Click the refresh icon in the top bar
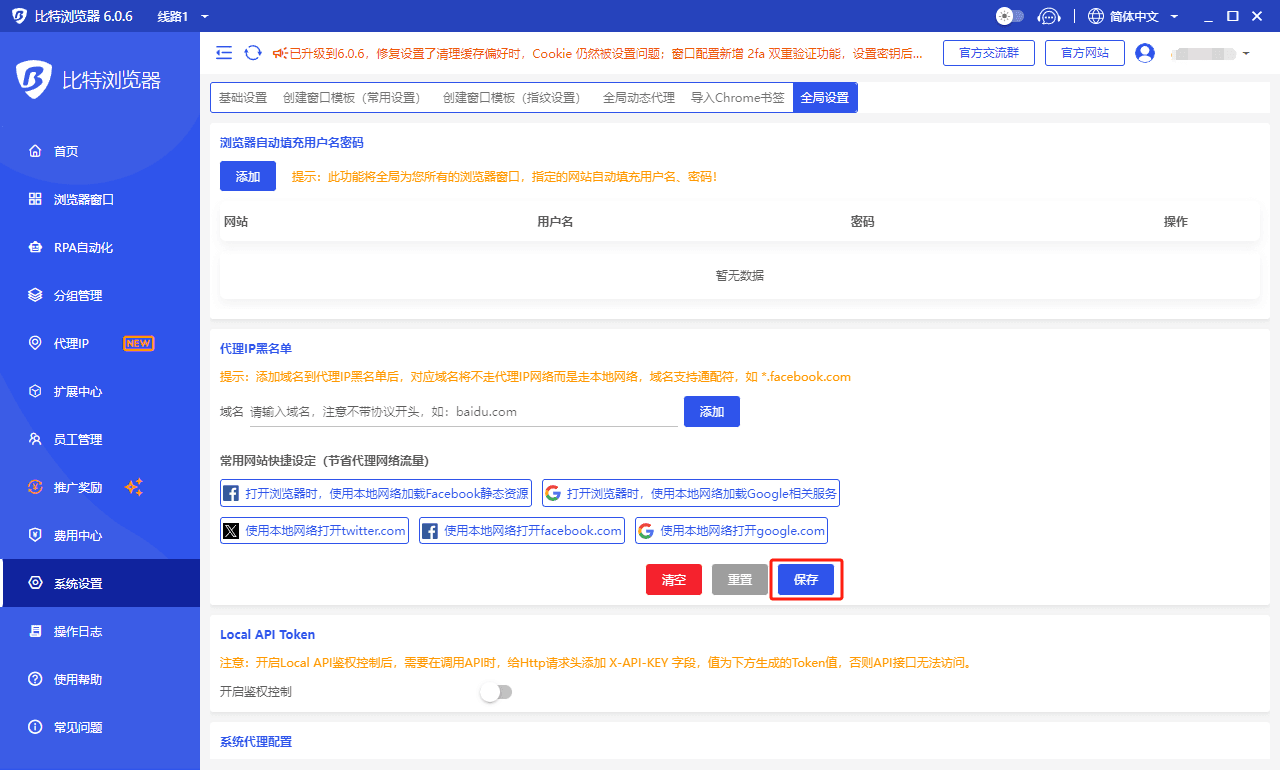The width and height of the screenshot is (1280, 770). click(x=253, y=53)
